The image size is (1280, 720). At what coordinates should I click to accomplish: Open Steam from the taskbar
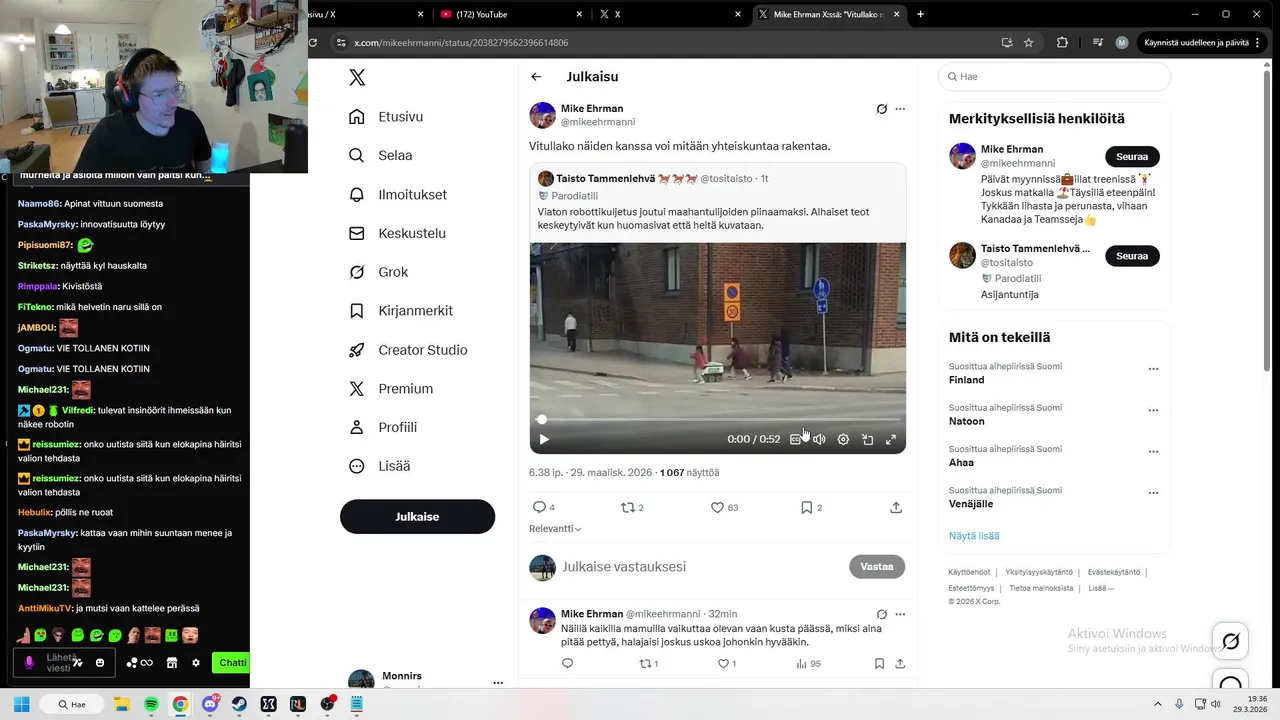[x=239, y=704]
